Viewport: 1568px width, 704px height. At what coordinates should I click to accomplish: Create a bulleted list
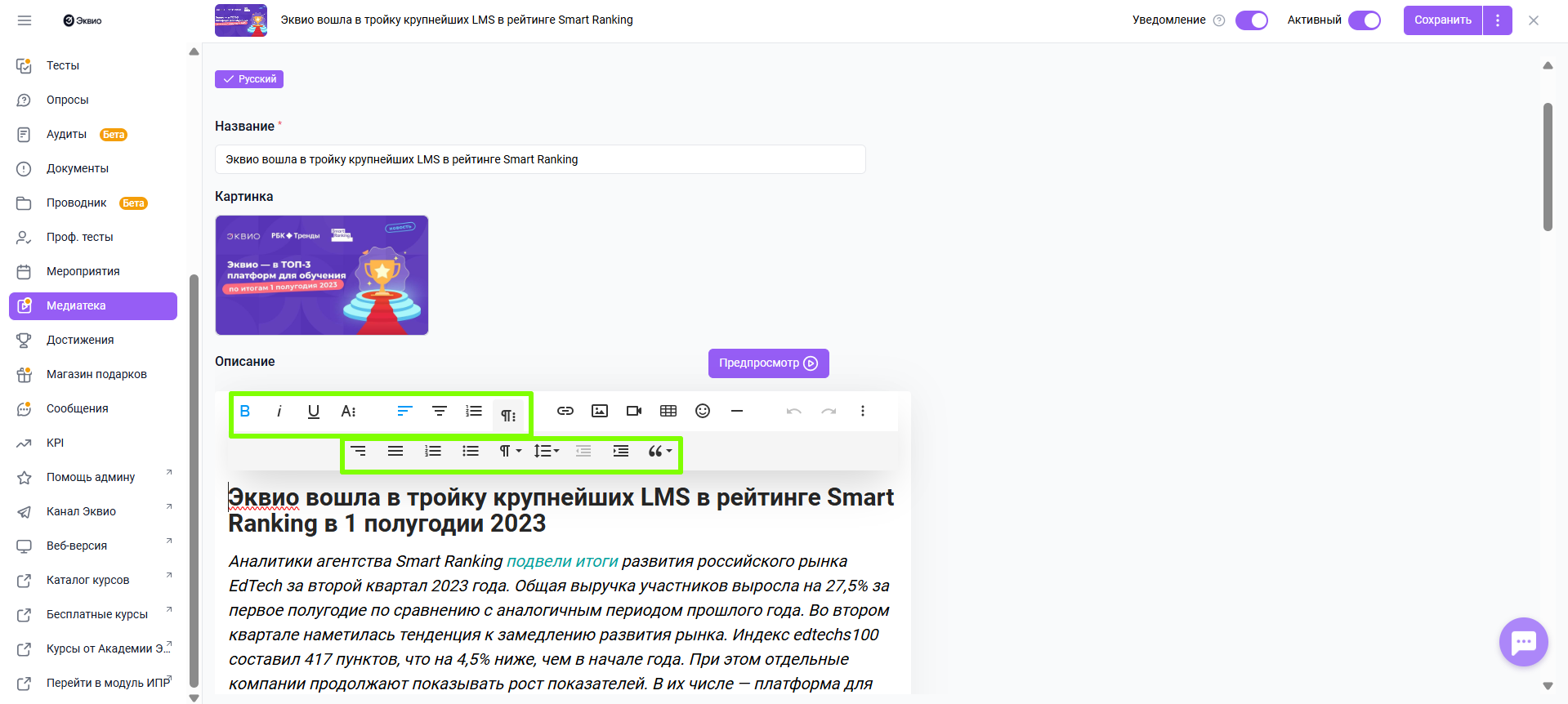pyautogui.click(x=471, y=451)
